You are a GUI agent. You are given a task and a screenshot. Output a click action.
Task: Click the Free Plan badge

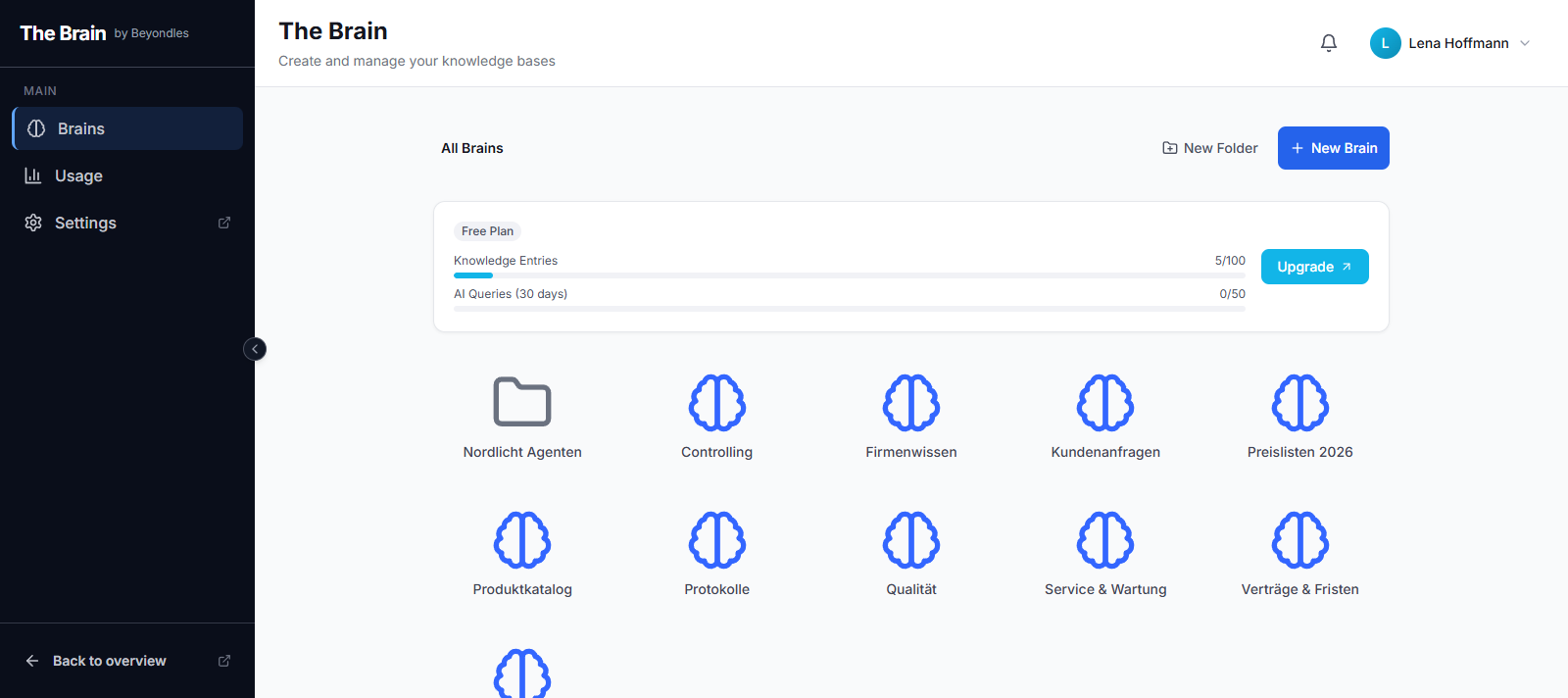[x=487, y=231]
